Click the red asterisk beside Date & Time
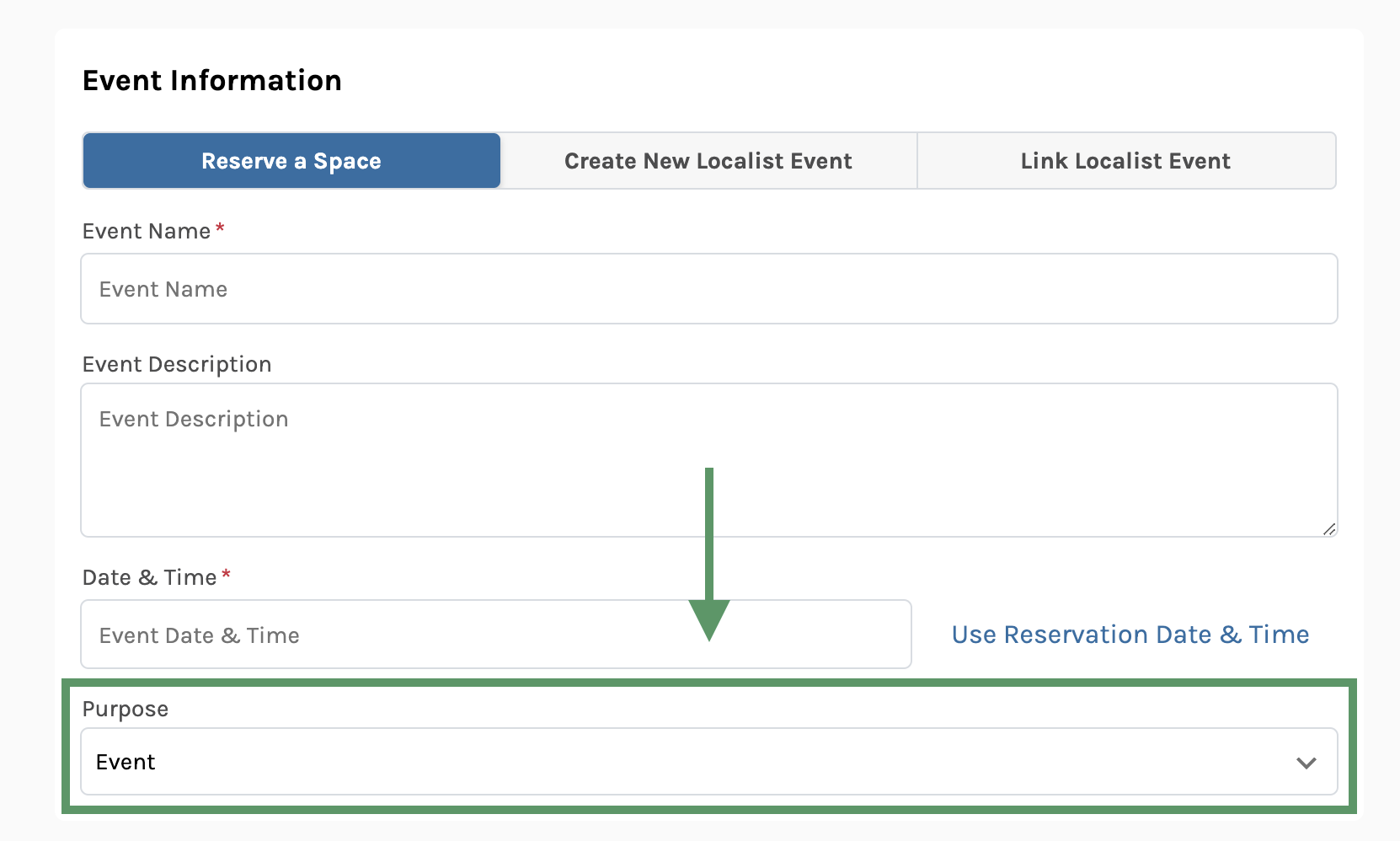 [226, 575]
